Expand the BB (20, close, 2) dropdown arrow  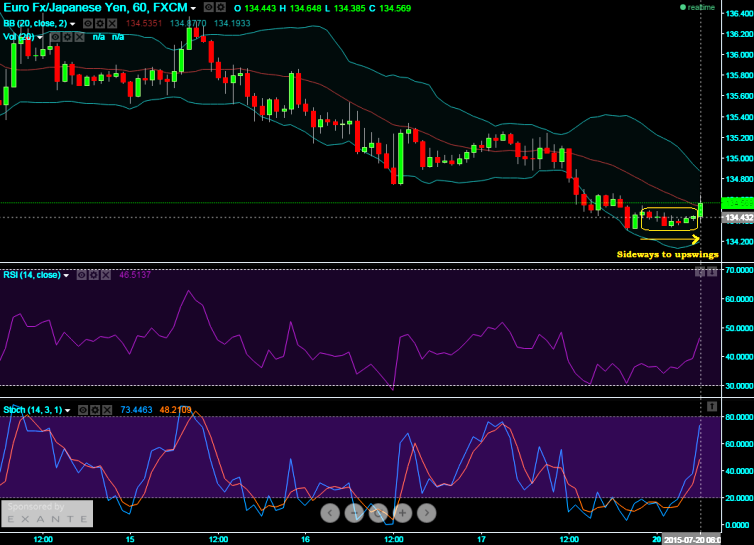73,24
